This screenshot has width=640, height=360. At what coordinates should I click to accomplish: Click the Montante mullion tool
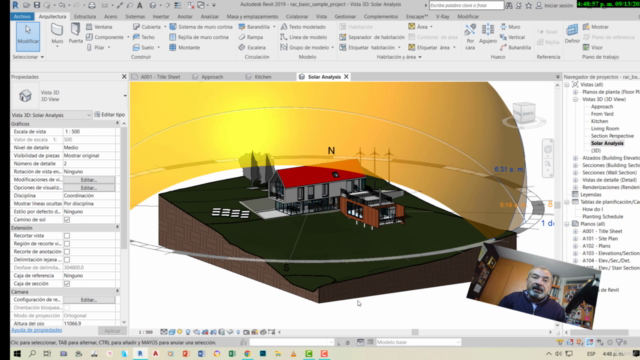(184, 47)
